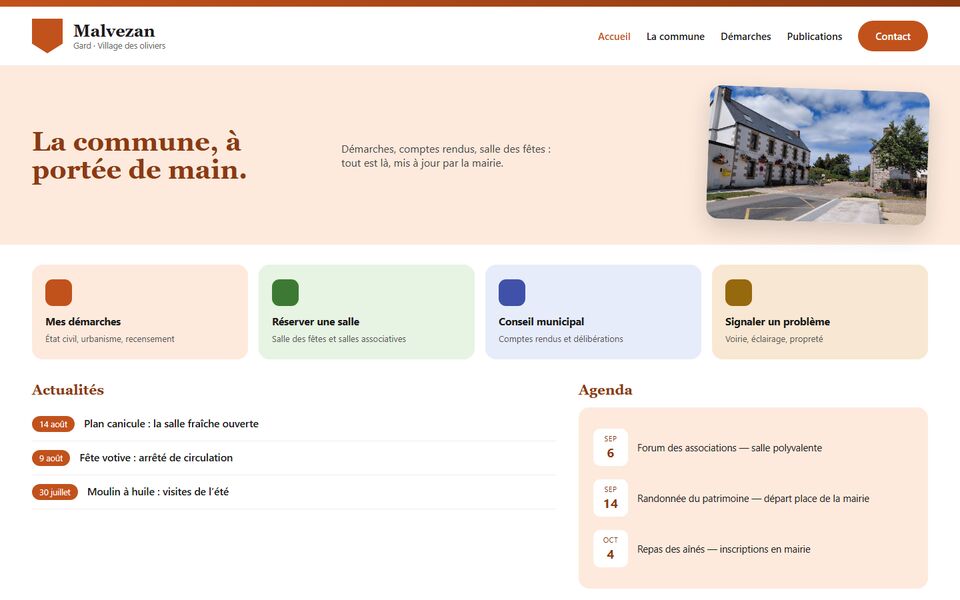Click the 30 juillet date badge

pos(55,492)
